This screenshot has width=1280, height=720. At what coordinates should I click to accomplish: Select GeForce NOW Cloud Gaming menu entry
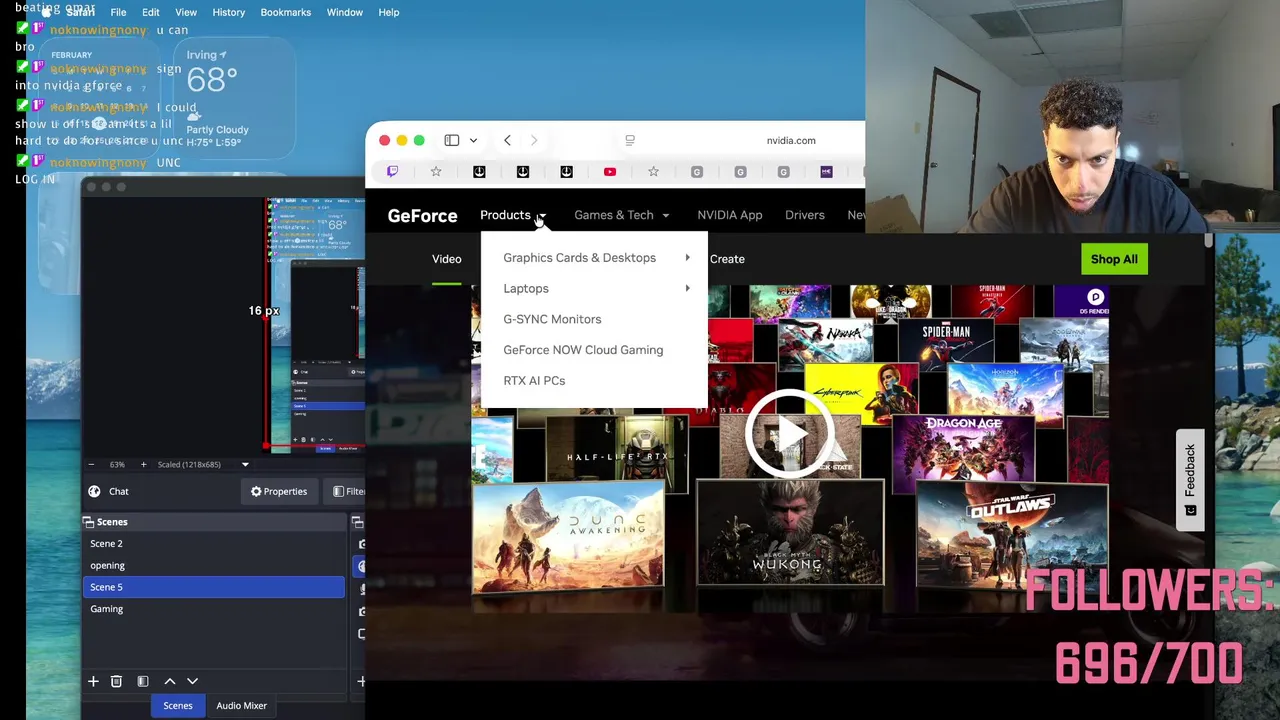coord(583,350)
